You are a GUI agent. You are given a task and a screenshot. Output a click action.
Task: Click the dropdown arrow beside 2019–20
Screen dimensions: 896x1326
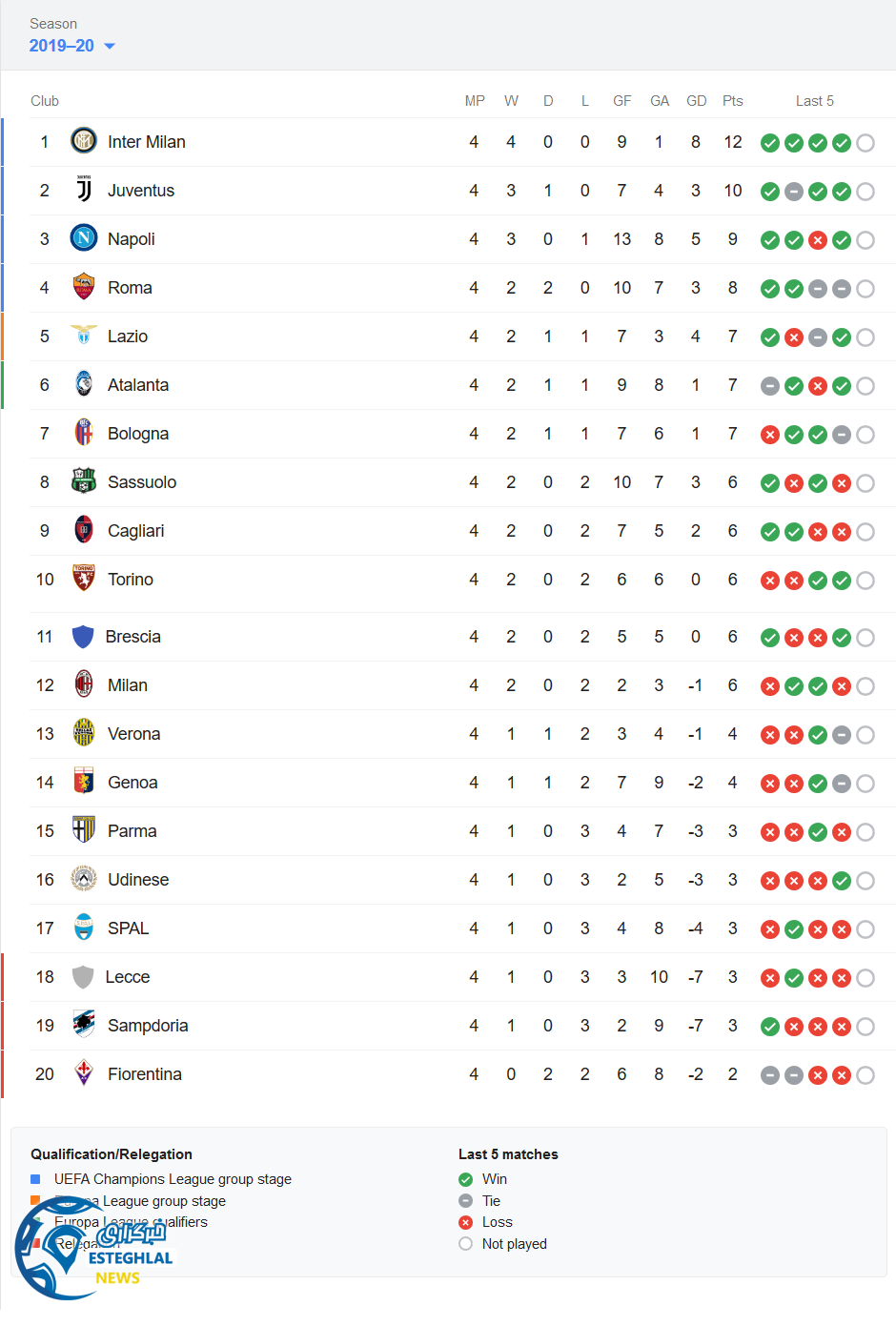pyautogui.click(x=110, y=47)
